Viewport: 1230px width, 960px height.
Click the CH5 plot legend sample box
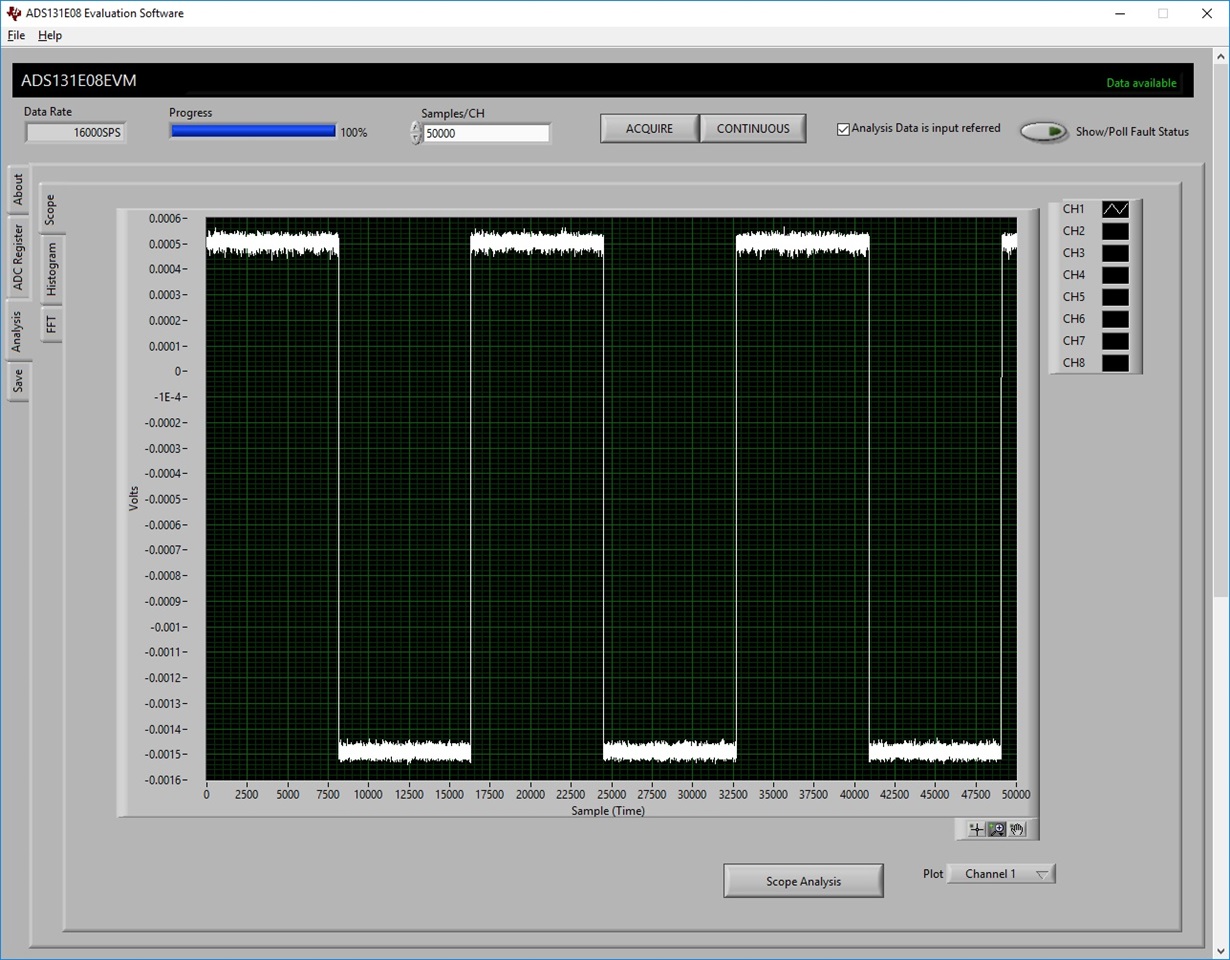point(1115,297)
